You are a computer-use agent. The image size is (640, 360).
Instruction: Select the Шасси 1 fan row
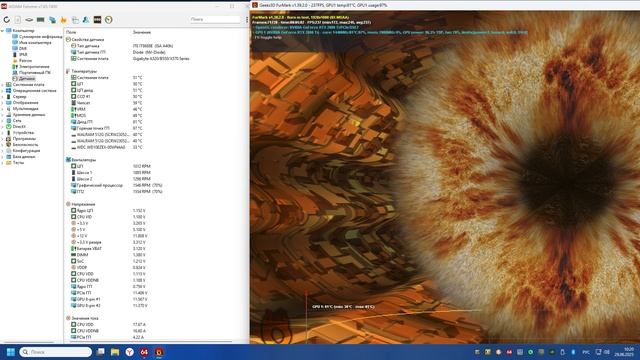(111, 173)
